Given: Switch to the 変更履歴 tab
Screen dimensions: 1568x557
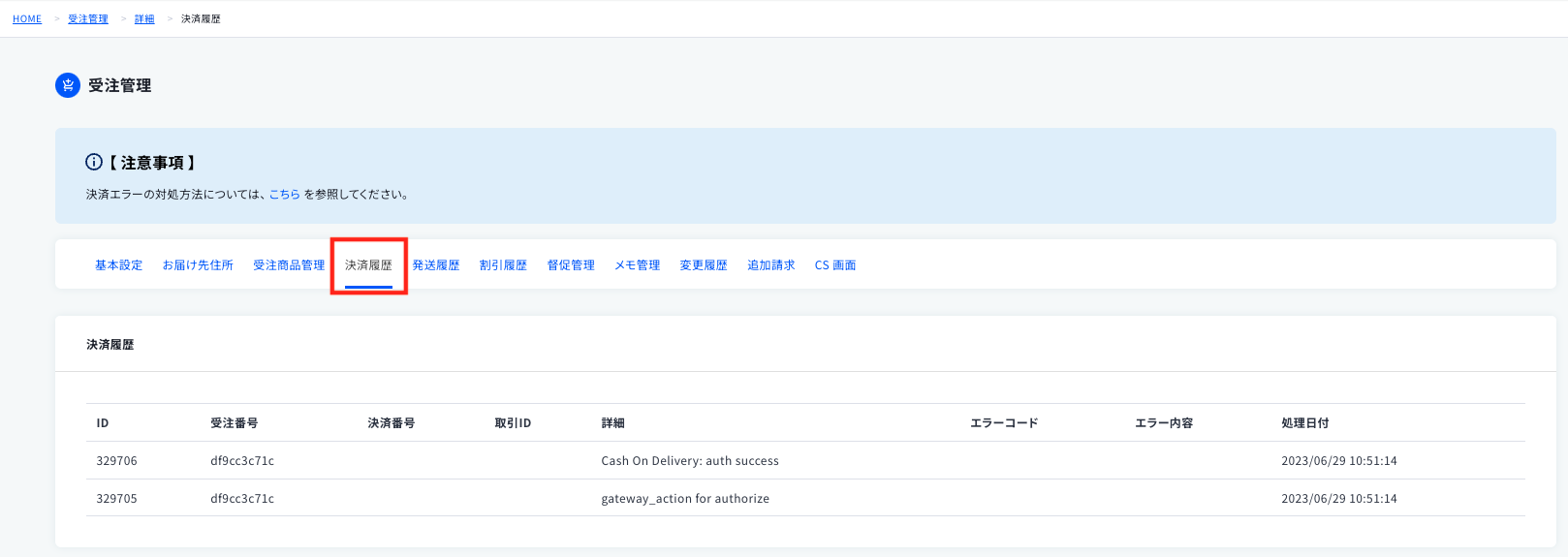Looking at the screenshot, I should (x=704, y=265).
